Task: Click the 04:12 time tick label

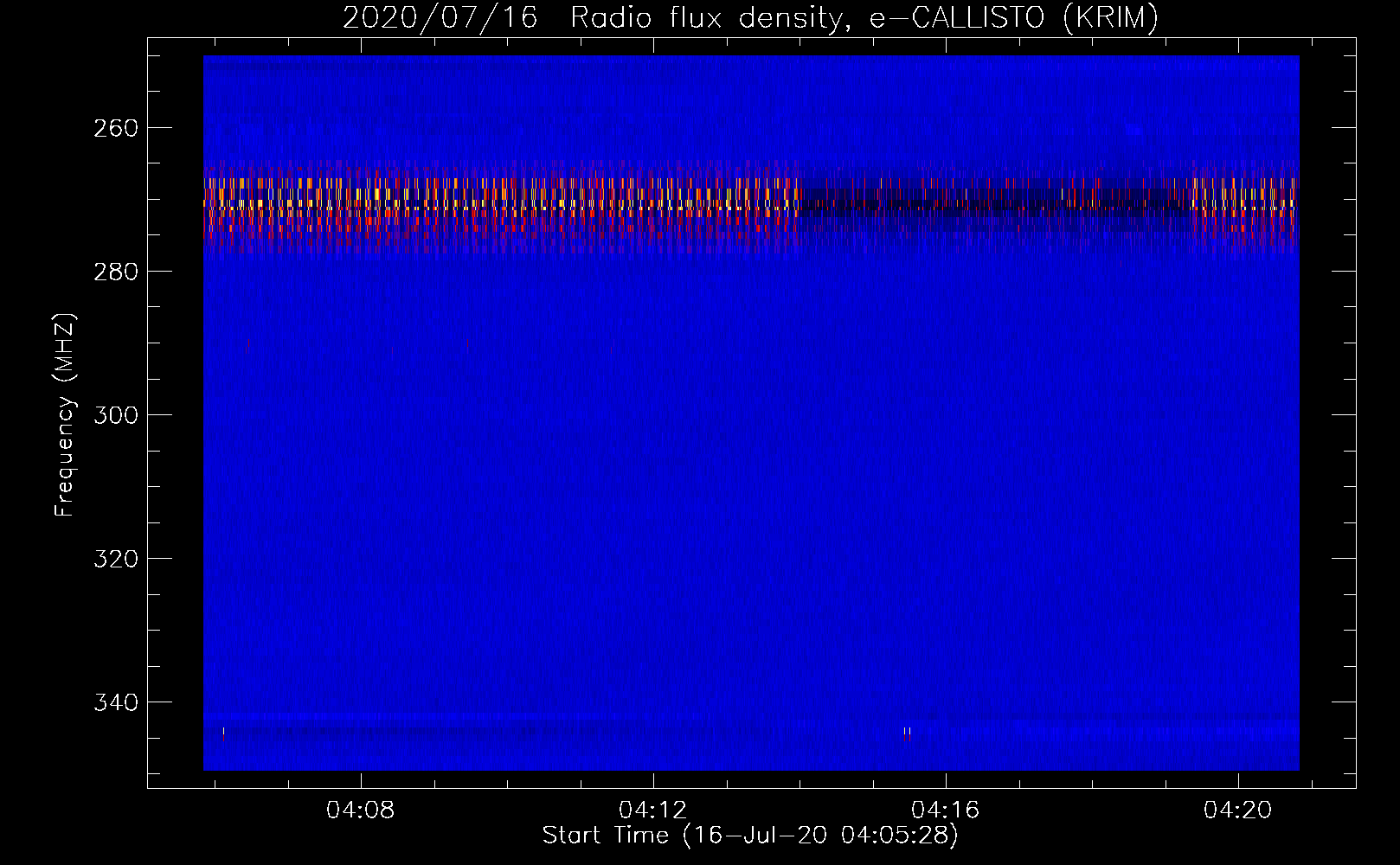Action: coord(653,811)
